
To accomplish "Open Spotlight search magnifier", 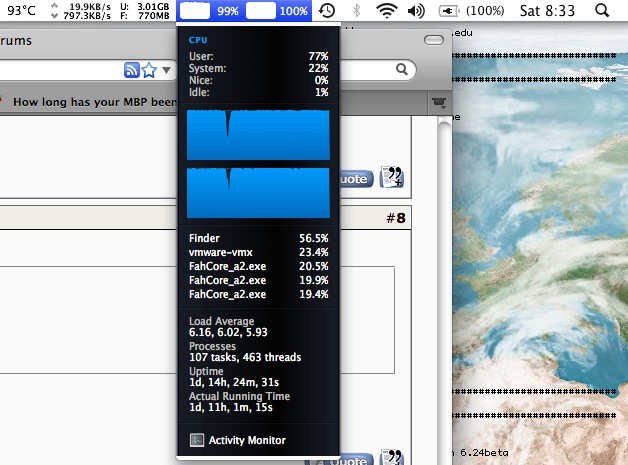I will click(x=602, y=10).
